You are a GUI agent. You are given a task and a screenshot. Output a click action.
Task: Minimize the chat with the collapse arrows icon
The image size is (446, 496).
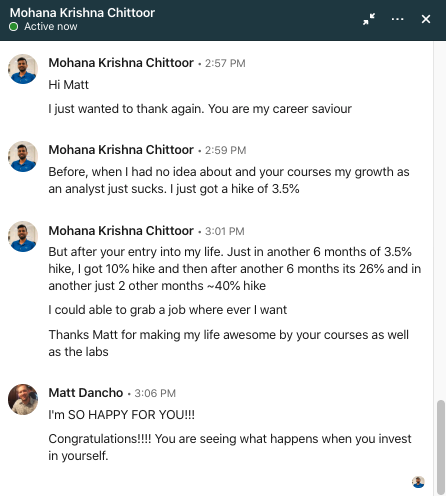(x=369, y=19)
